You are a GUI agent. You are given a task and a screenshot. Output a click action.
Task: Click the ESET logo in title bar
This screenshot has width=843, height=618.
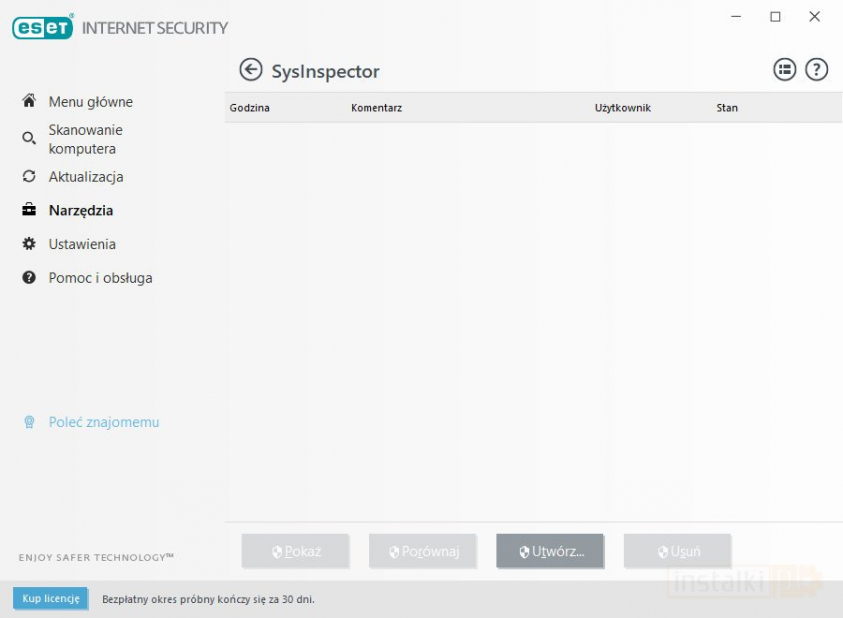[42, 27]
